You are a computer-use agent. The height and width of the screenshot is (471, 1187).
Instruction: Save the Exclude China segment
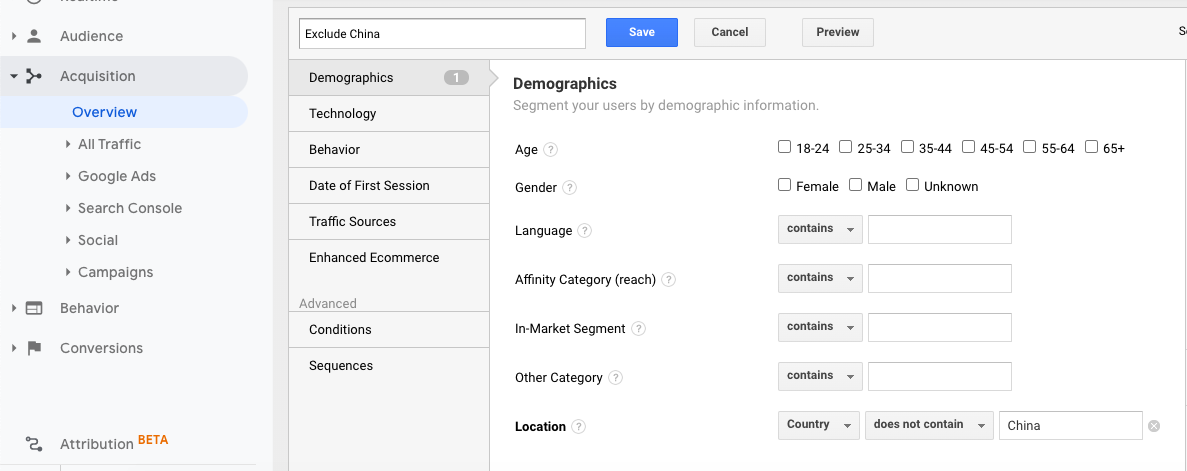[x=641, y=32]
